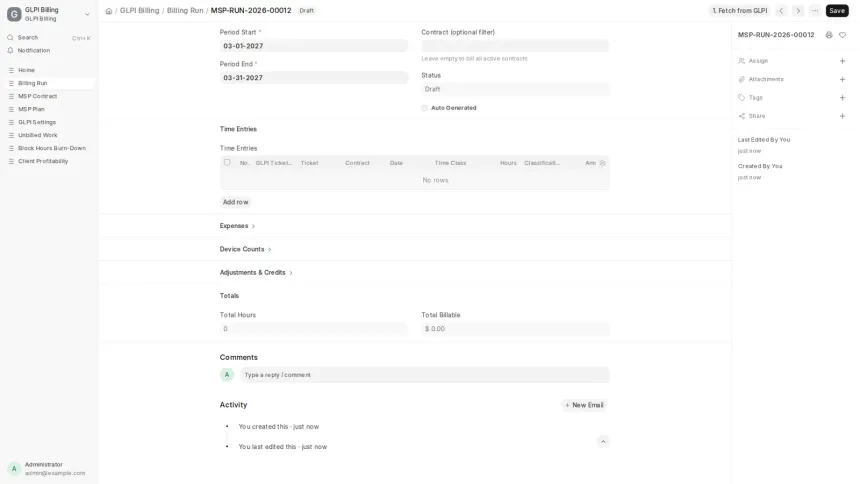The image size is (860, 484).
Task: Open Billing Run breadcrumb link
Action: pos(185,10)
